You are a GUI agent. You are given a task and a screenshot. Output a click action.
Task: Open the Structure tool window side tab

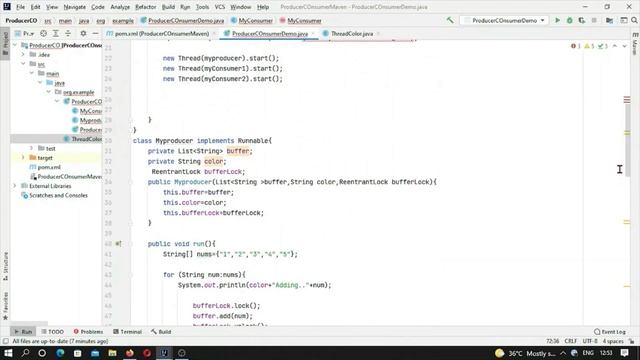click(x=5, y=266)
